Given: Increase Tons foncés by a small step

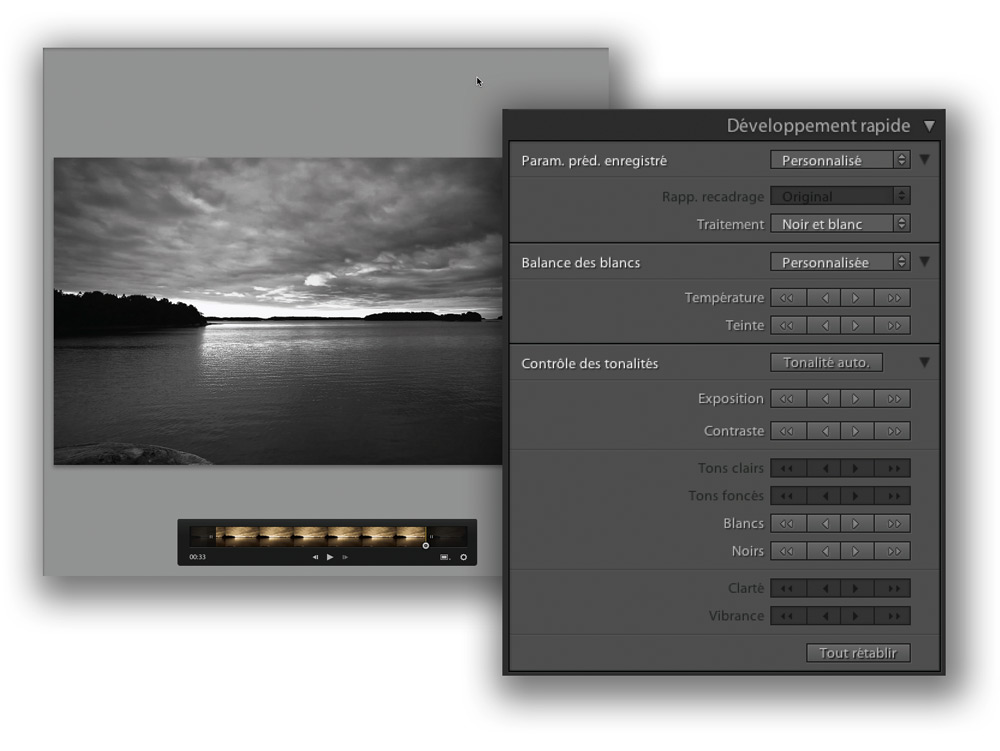Looking at the screenshot, I should pyautogui.click(x=857, y=495).
